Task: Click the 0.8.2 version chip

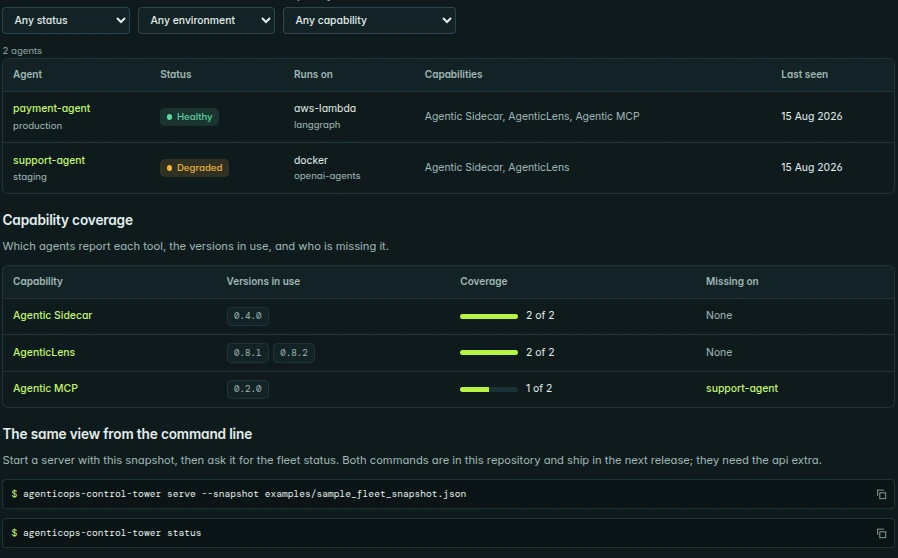Action: tap(294, 353)
